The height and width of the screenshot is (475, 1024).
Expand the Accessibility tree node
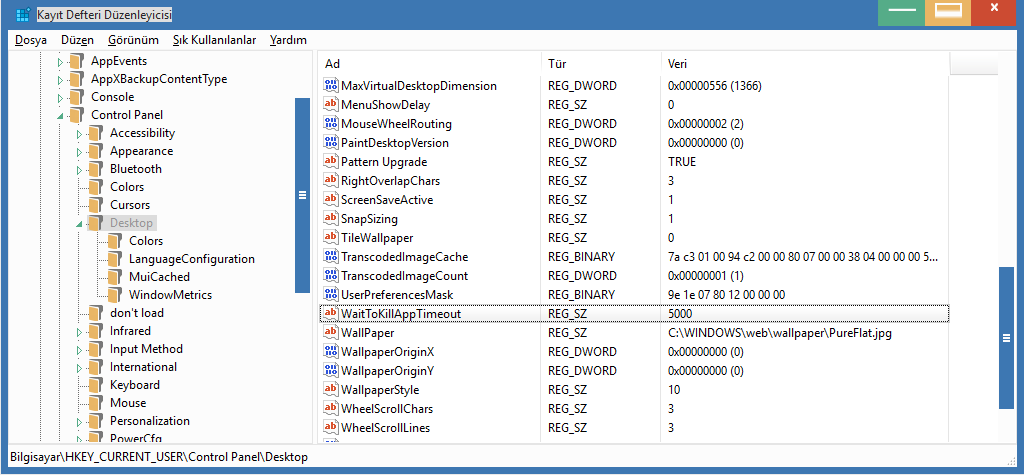(x=80, y=134)
